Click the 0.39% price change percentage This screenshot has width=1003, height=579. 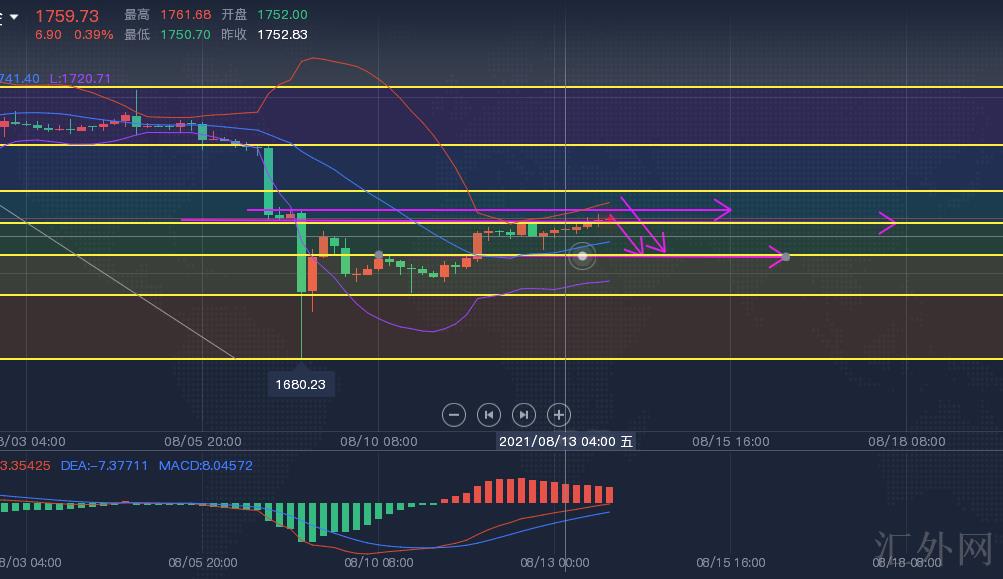94,34
